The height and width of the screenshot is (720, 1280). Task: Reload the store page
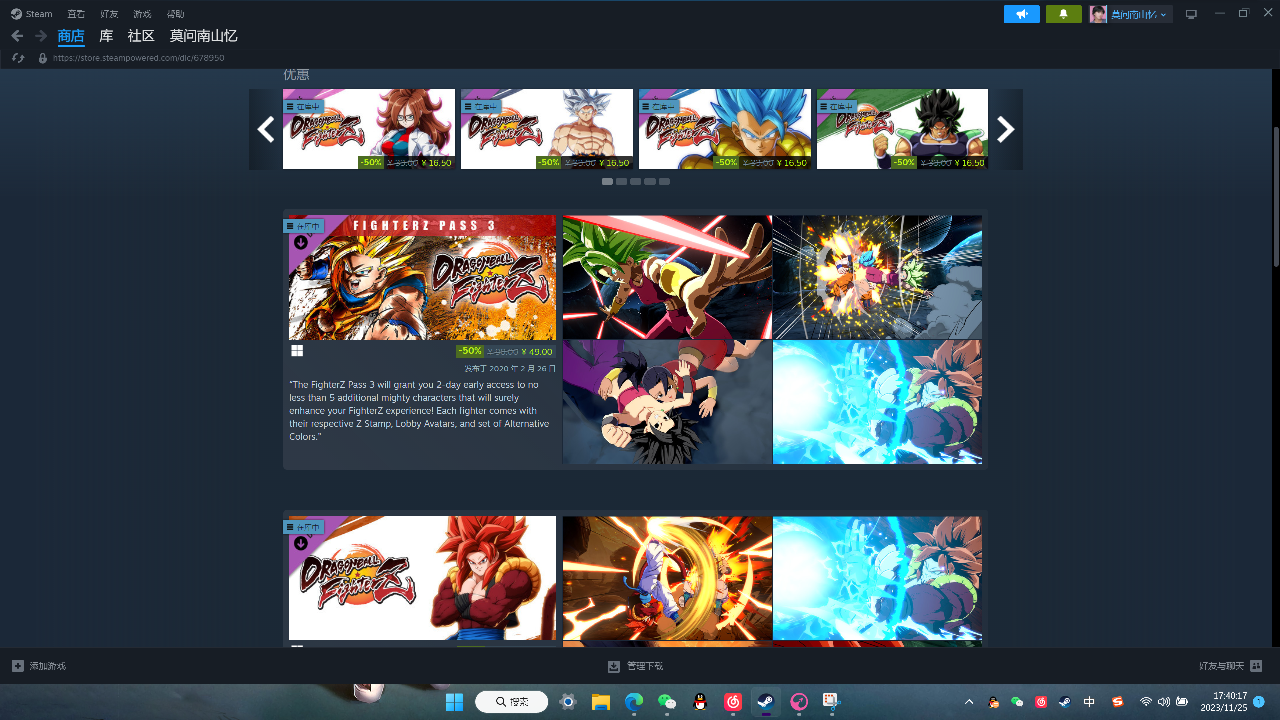[18, 58]
